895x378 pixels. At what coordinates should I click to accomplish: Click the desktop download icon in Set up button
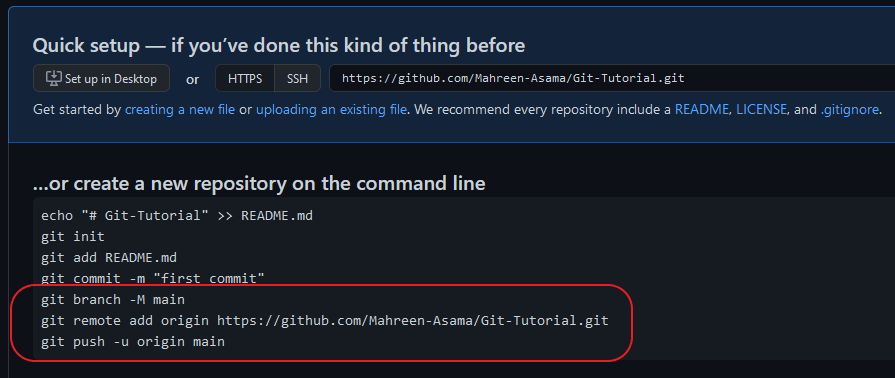tap(54, 78)
